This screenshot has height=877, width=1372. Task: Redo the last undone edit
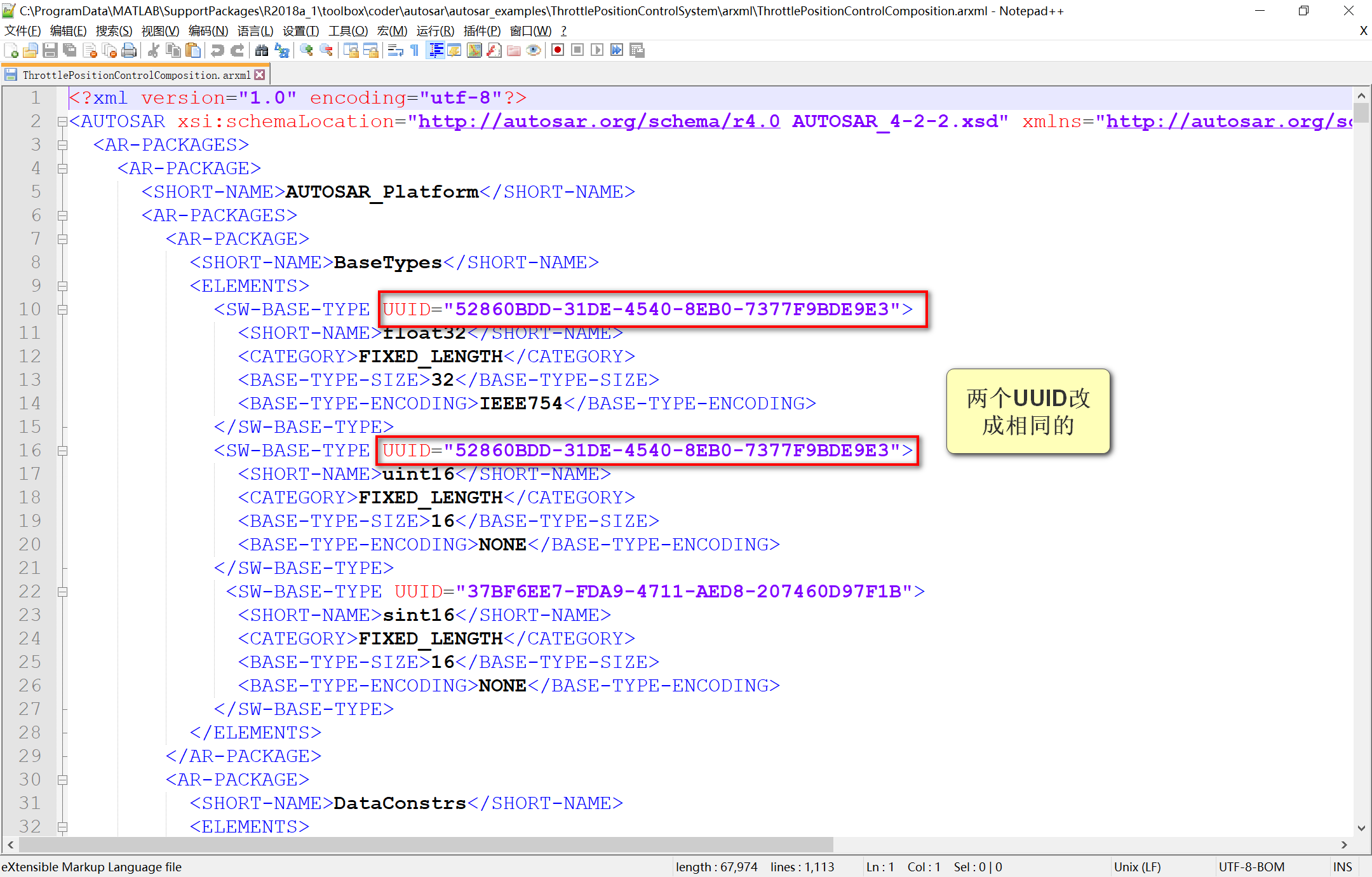(x=237, y=50)
